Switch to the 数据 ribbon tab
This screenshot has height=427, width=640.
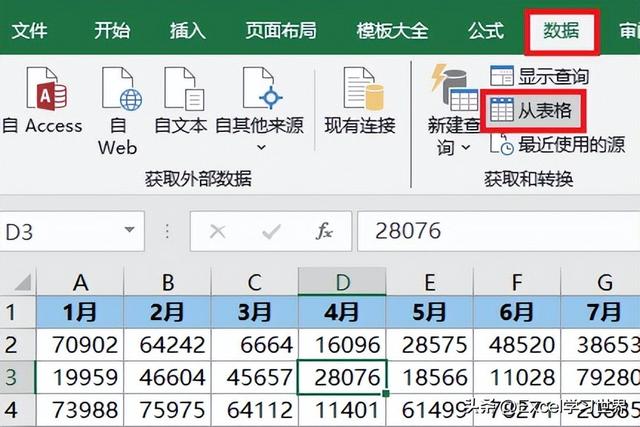[562, 31]
